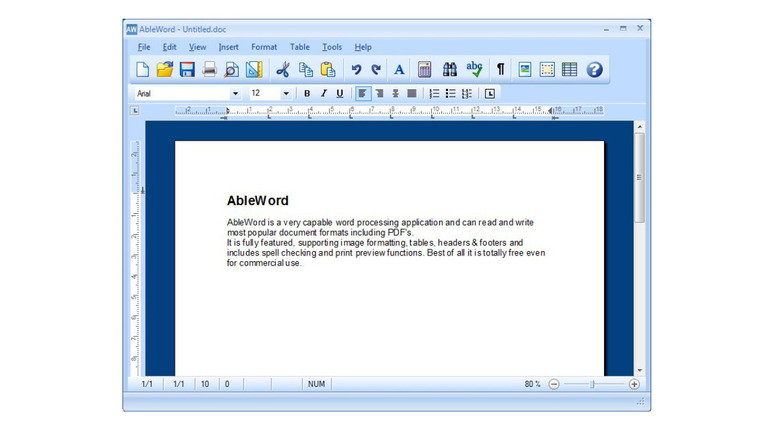
Task: Click the calculator-style toolbar icon
Action: [x=424, y=70]
